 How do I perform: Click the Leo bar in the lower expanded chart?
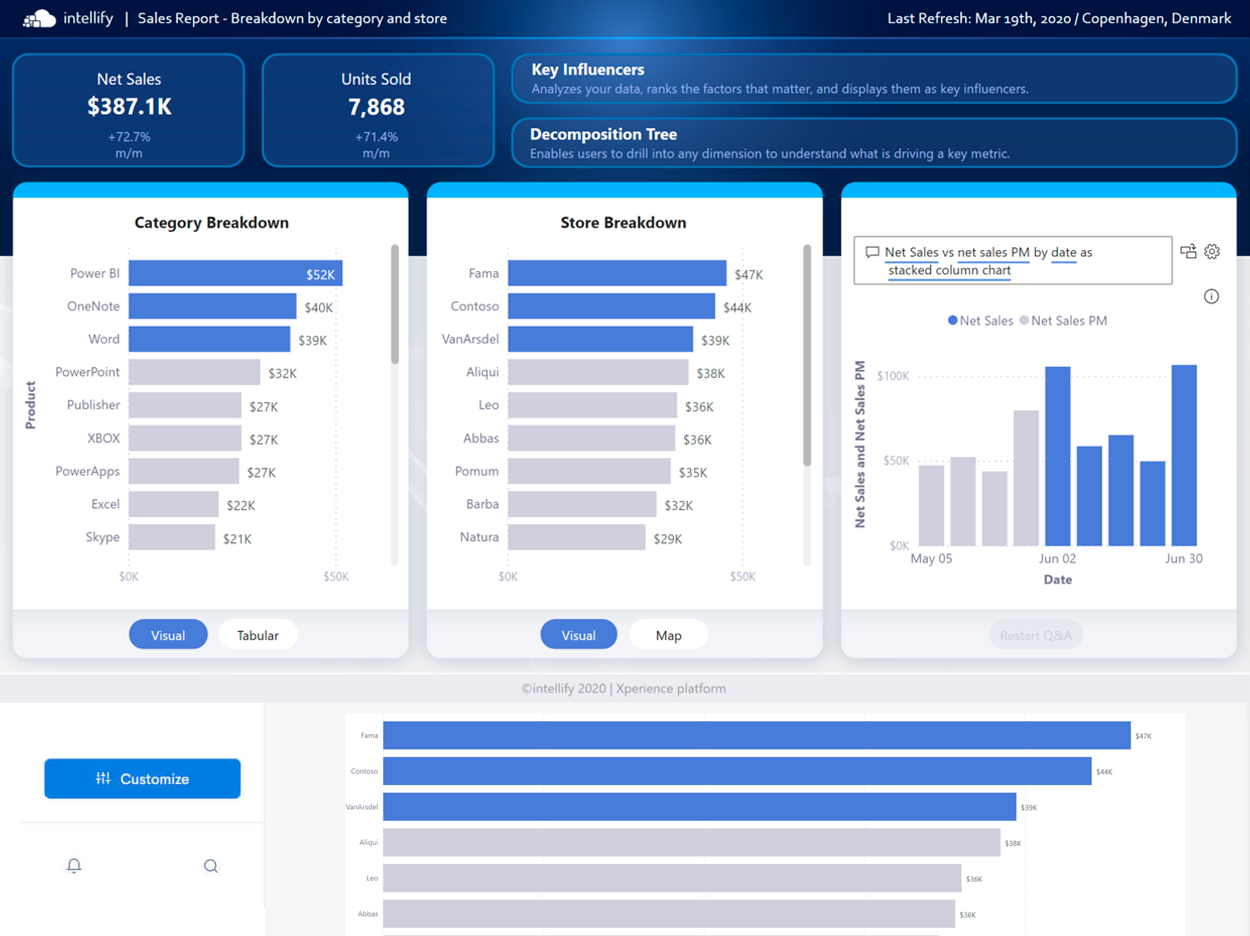click(x=672, y=878)
